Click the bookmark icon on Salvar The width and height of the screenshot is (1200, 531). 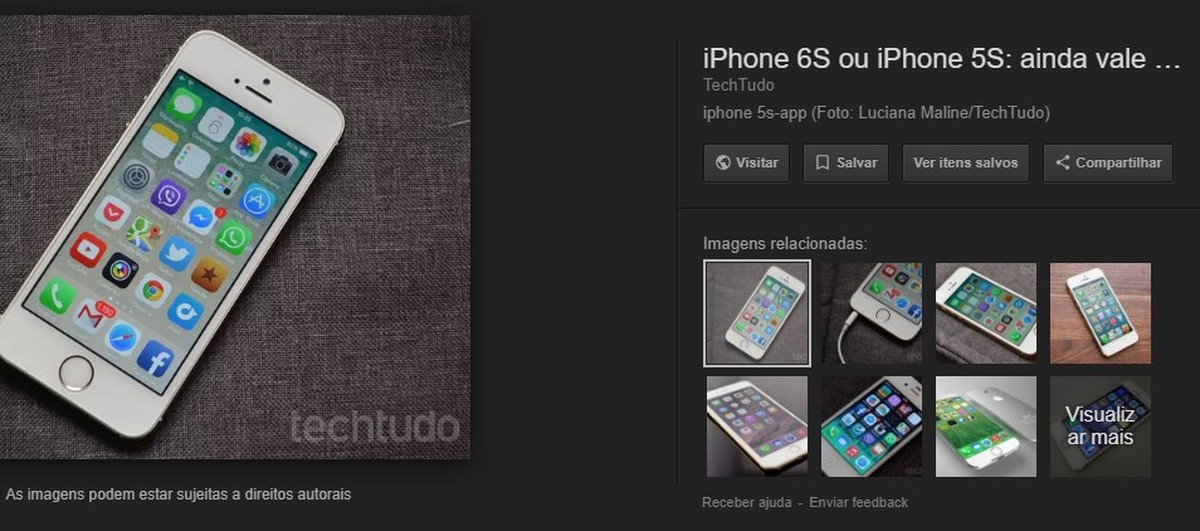click(822, 163)
